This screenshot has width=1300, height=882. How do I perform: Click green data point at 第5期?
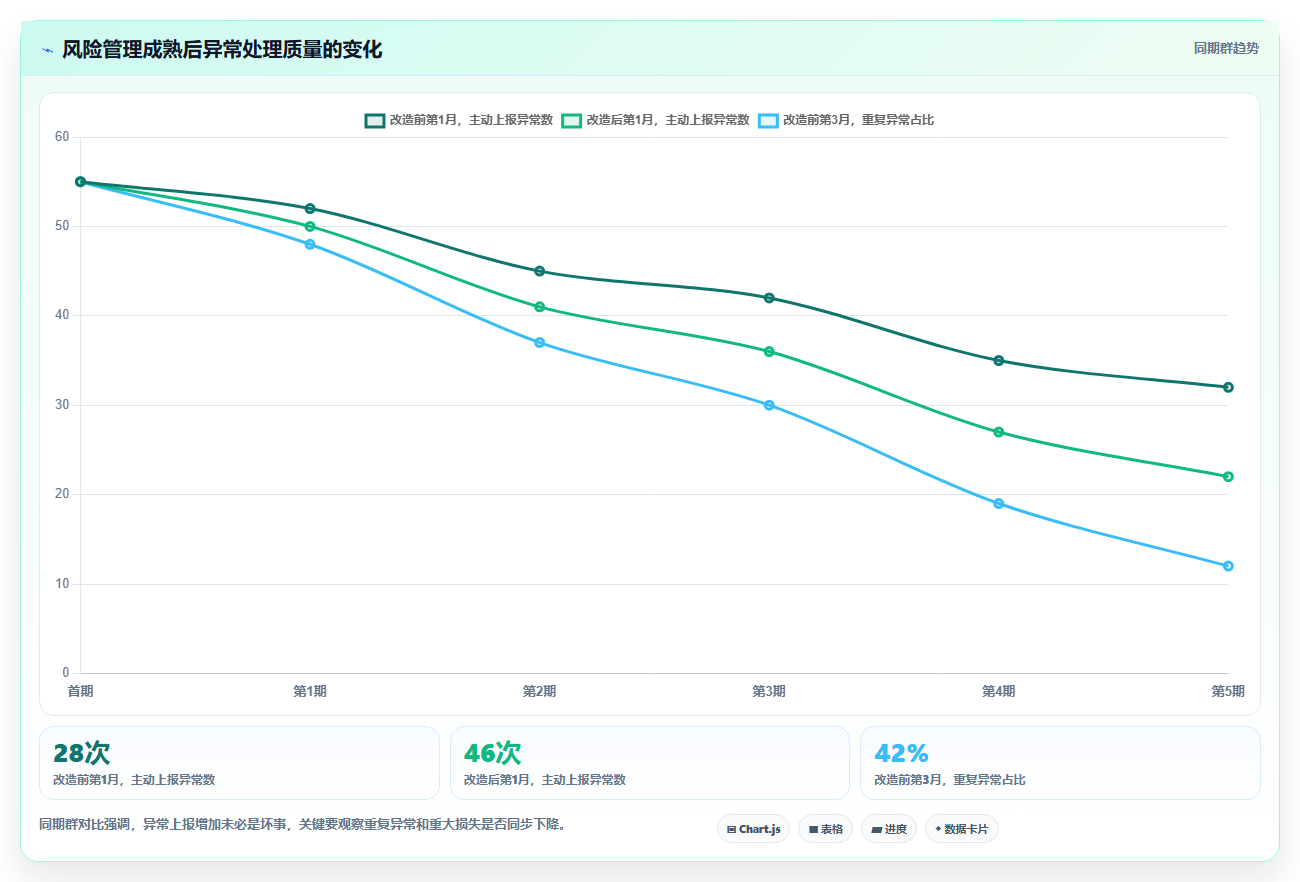(x=1228, y=477)
